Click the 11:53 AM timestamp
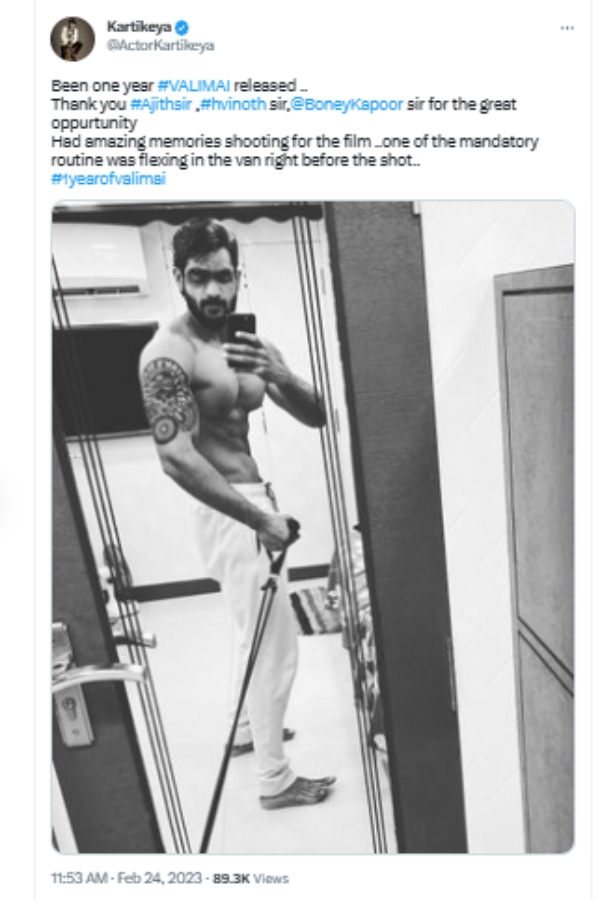The height and width of the screenshot is (900, 600). (x=78, y=878)
